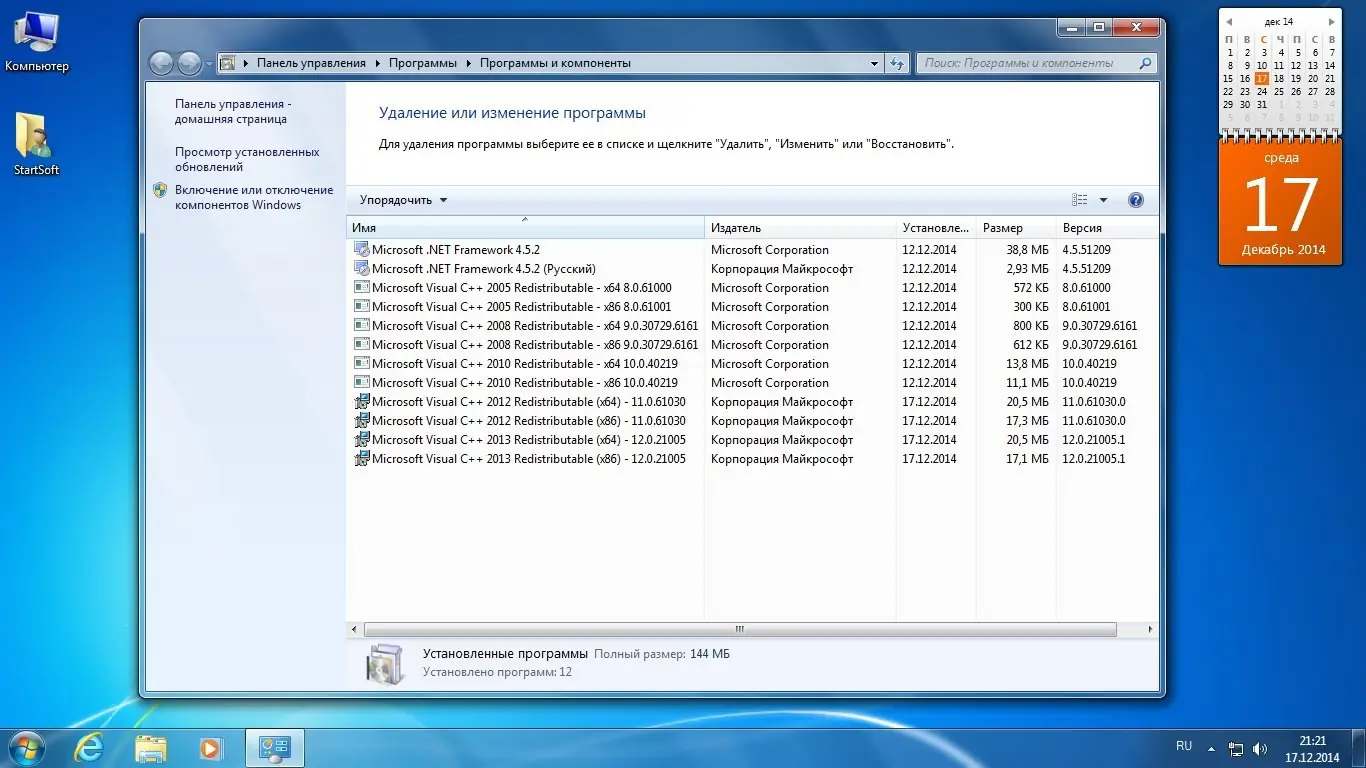Click the icon of Visual C++ 2010 x64 10.0.40219
The width and height of the screenshot is (1366, 768).
coord(361,364)
